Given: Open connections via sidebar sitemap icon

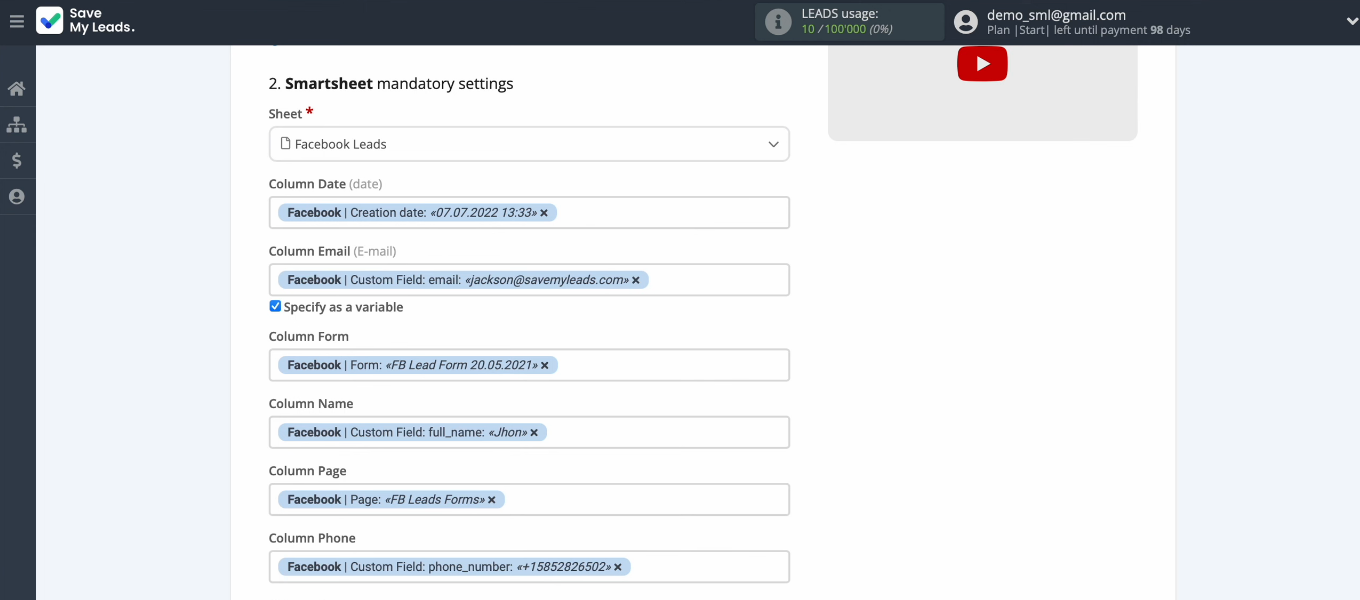Looking at the screenshot, I should pos(16,125).
